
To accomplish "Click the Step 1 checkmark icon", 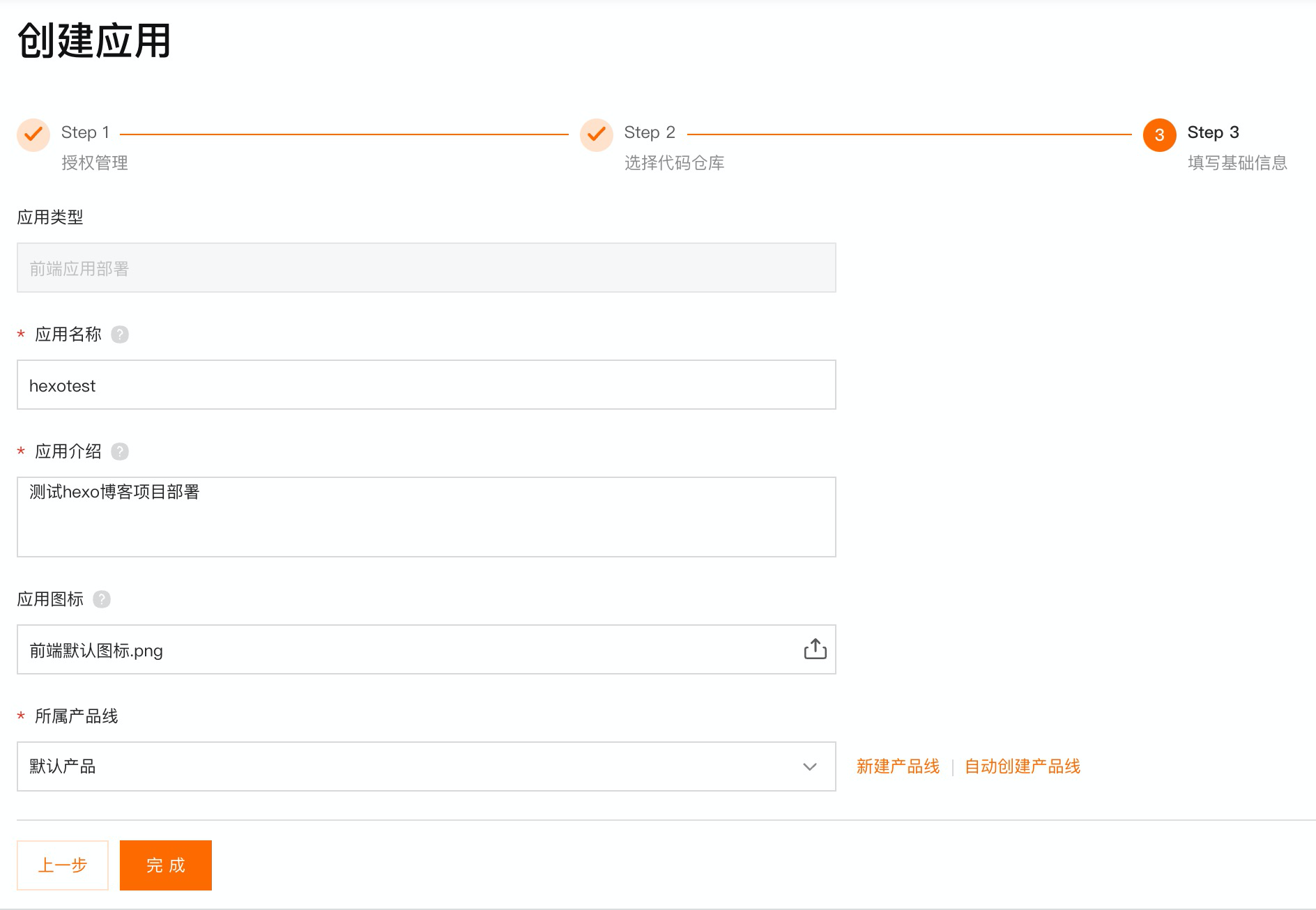I will pyautogui.click(x=33, y=134).
